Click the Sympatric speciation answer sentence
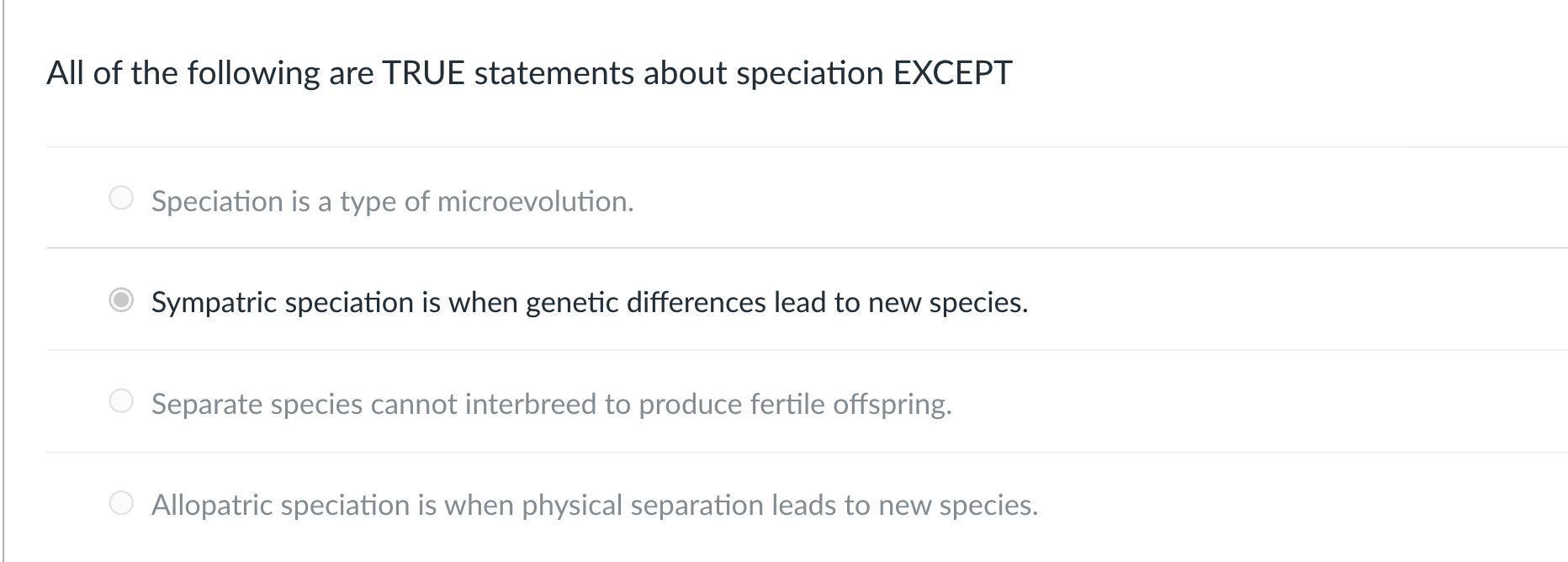 tap(590, 303)
